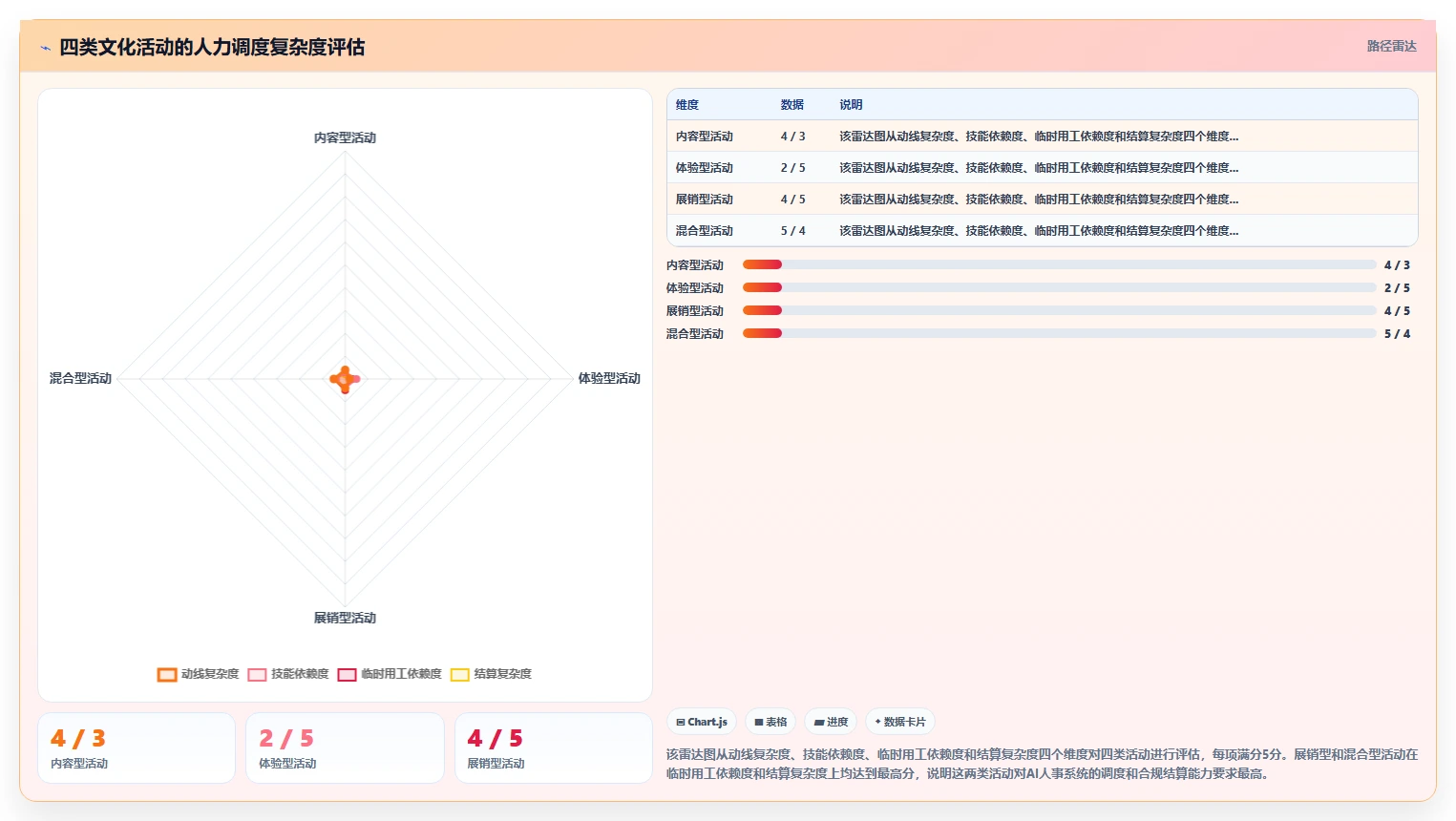Click the 路径雷达 label in header
This screenshot has height=821, width=1456.
pos(1391,46)
